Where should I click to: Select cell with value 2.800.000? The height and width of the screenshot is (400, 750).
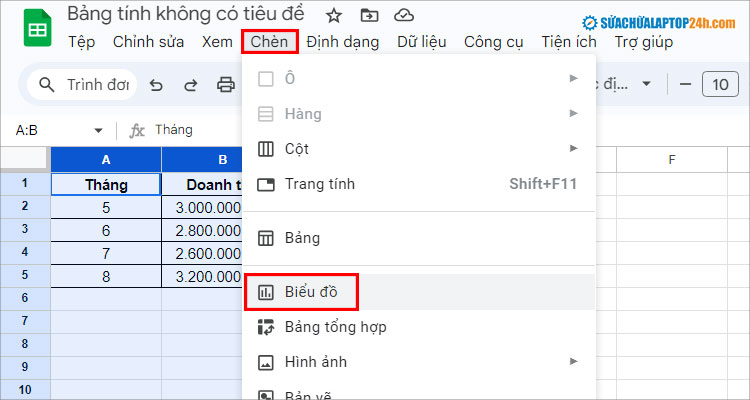[x=202, y=231]
